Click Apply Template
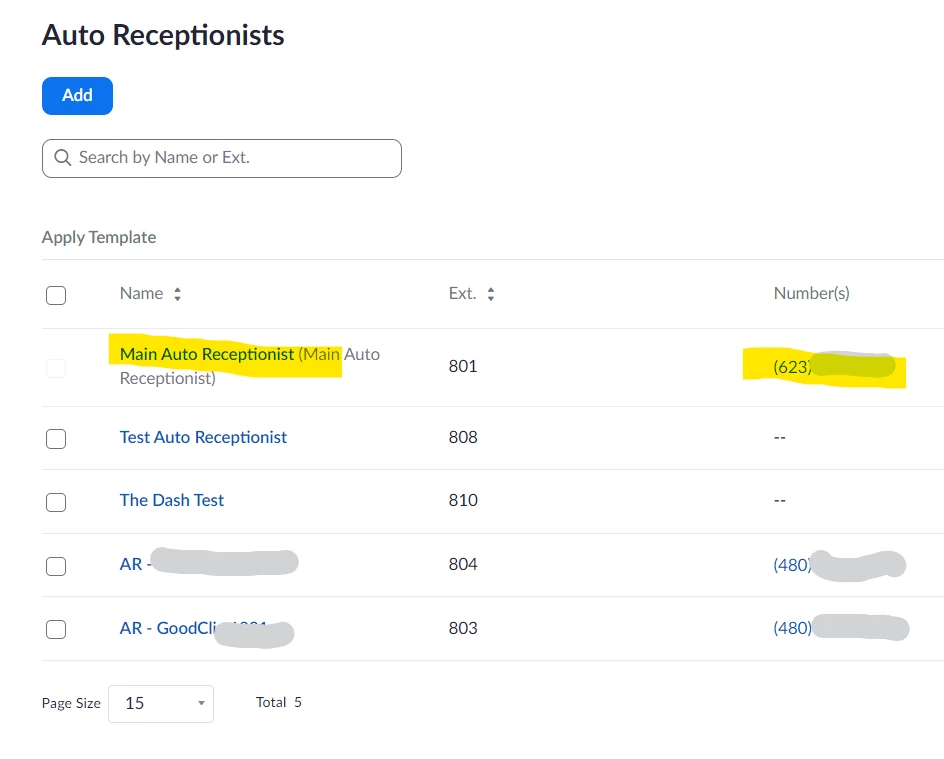This screenshot has width=944, height=759. click(99, 237)
